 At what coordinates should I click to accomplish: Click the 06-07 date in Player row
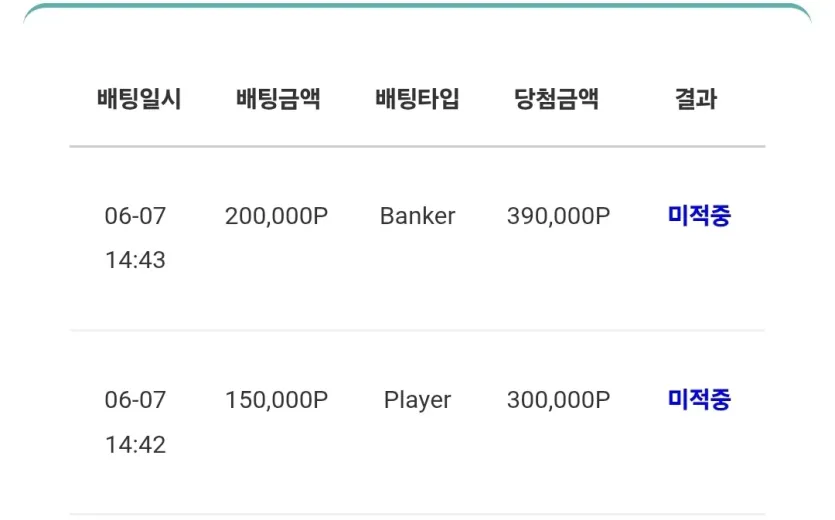click(135, 400)
